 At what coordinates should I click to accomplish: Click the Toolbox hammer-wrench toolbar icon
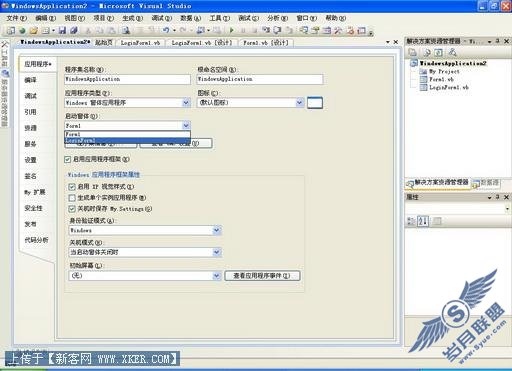(338, 31)
